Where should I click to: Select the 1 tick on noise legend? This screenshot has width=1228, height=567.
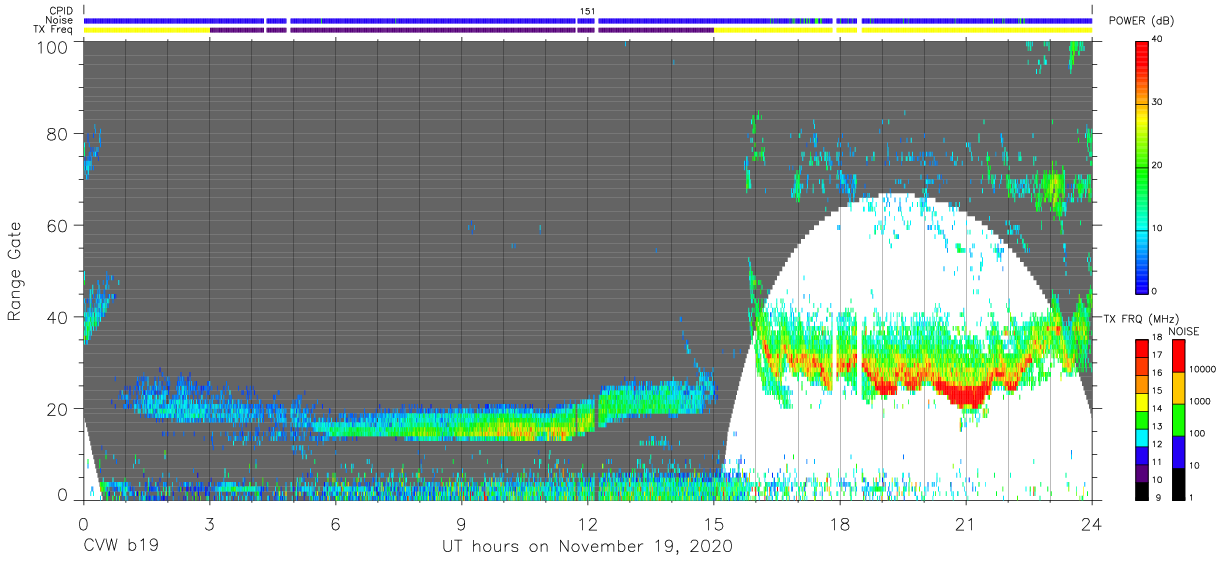point(1189,497)
